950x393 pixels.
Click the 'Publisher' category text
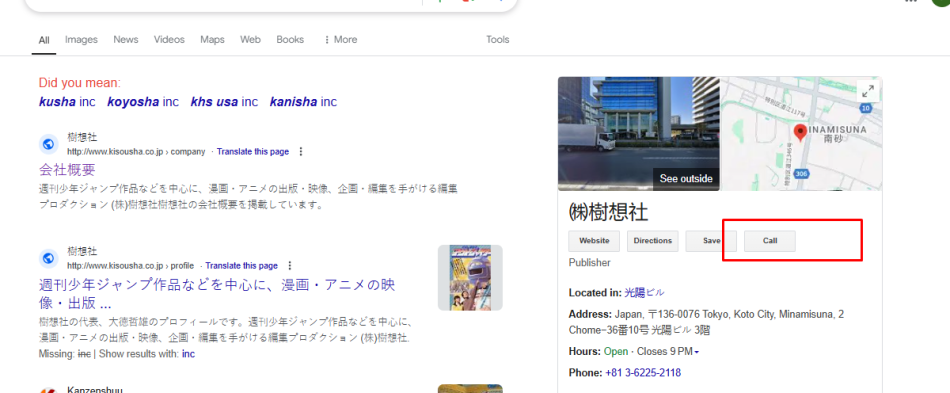point(590,263)
